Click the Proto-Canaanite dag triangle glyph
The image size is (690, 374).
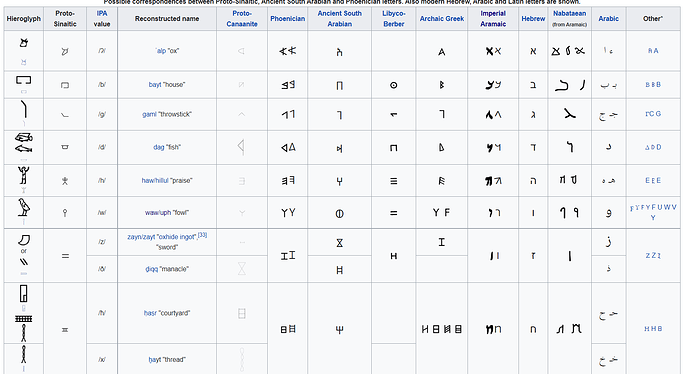[x=241, y=147]
